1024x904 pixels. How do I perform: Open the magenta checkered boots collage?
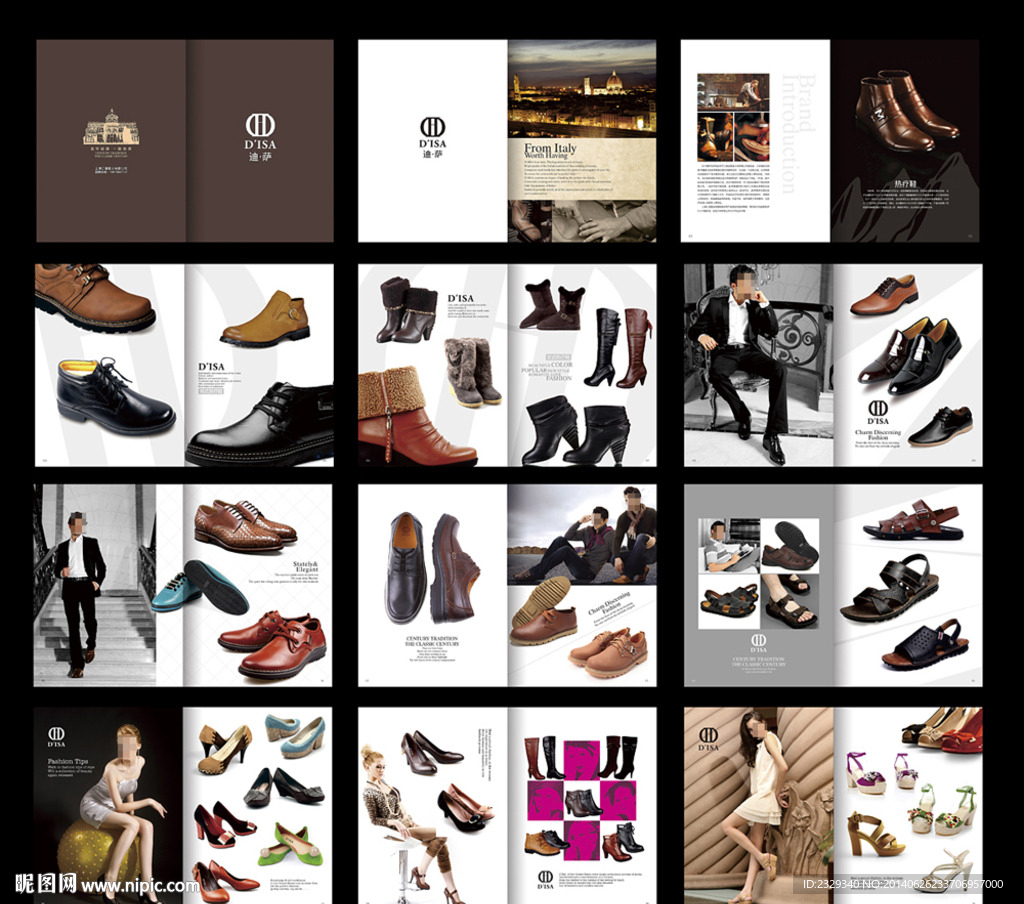[581, 801]
